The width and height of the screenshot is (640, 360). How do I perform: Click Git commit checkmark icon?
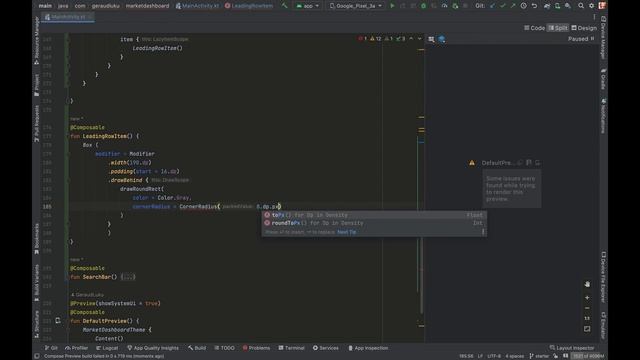pyautogui.click(x=502, y=6)
